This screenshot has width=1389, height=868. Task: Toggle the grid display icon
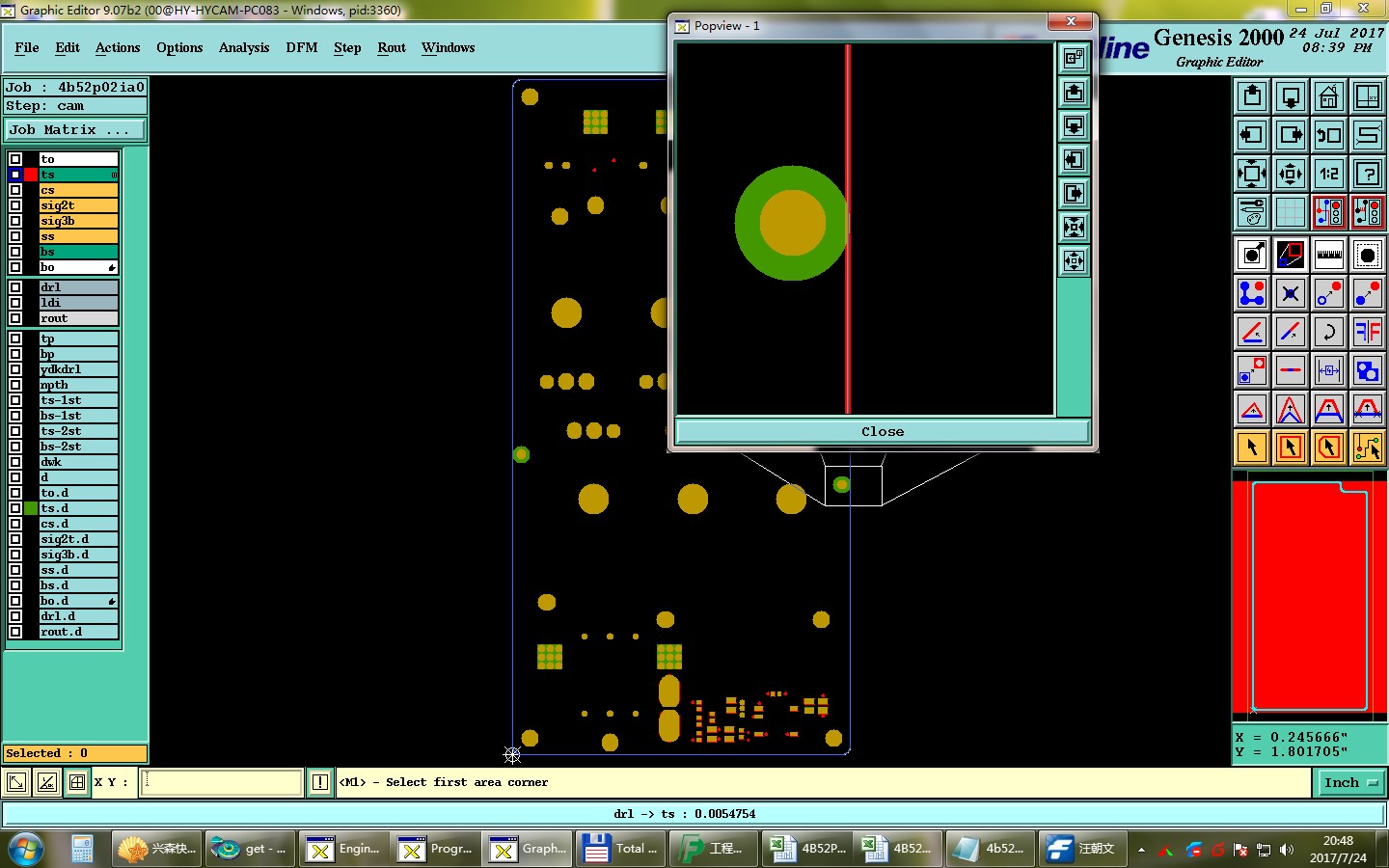1290,212
